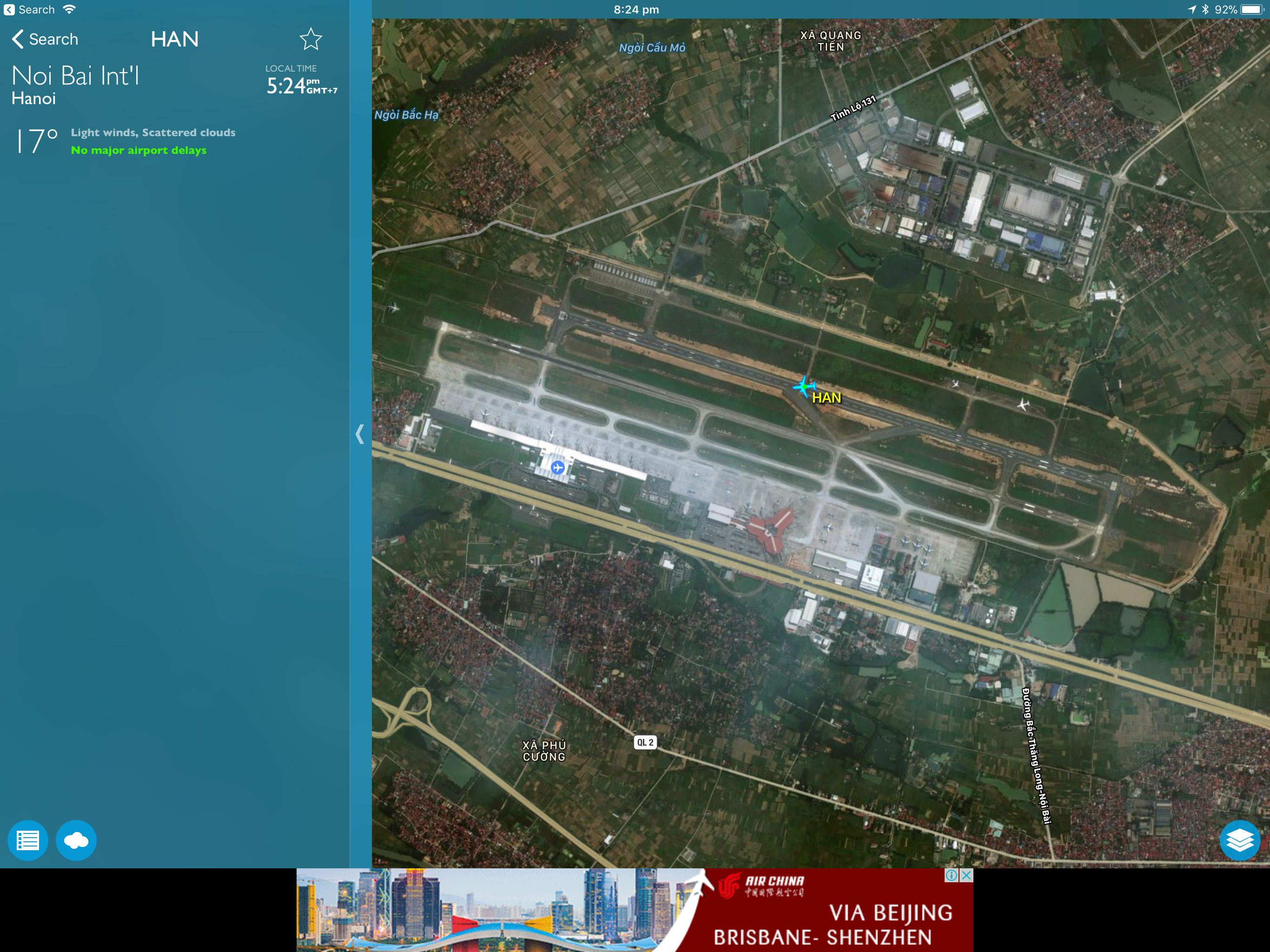Open the weather cloud button
Screen dimensions: 1270x952
[x=76, y=840]
